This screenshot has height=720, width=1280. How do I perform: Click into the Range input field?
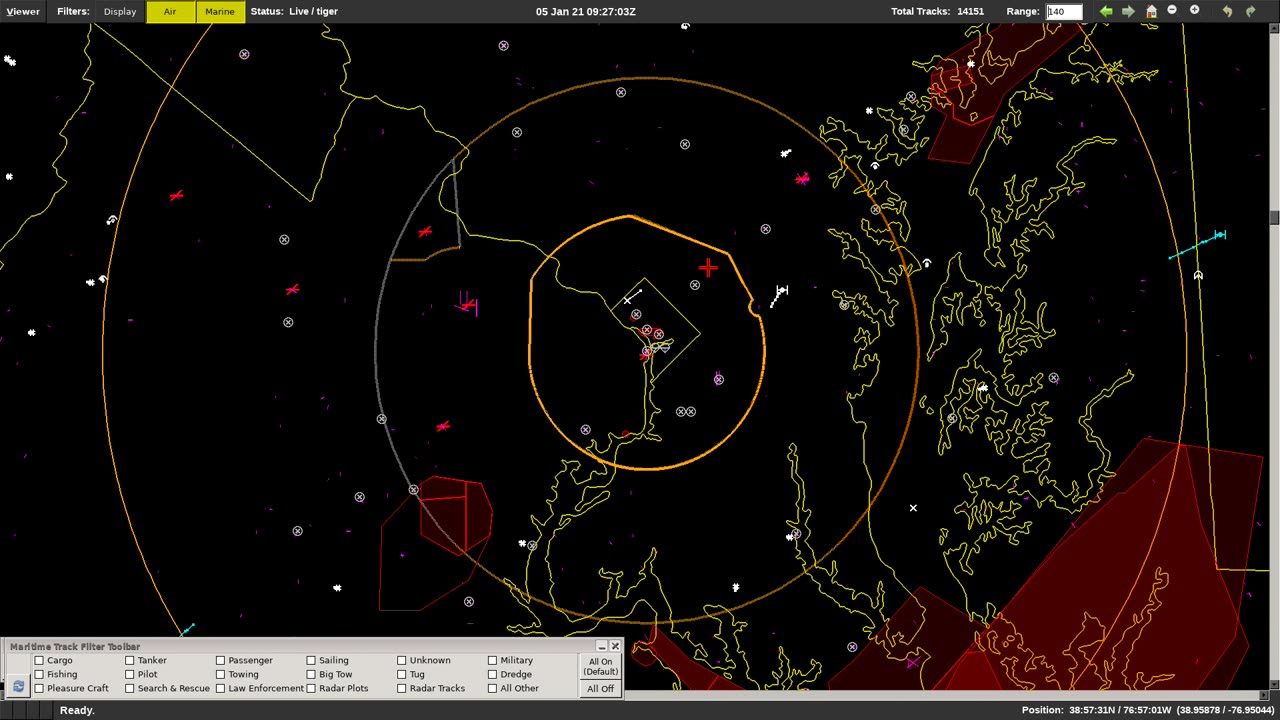(x=1064, y=11)
